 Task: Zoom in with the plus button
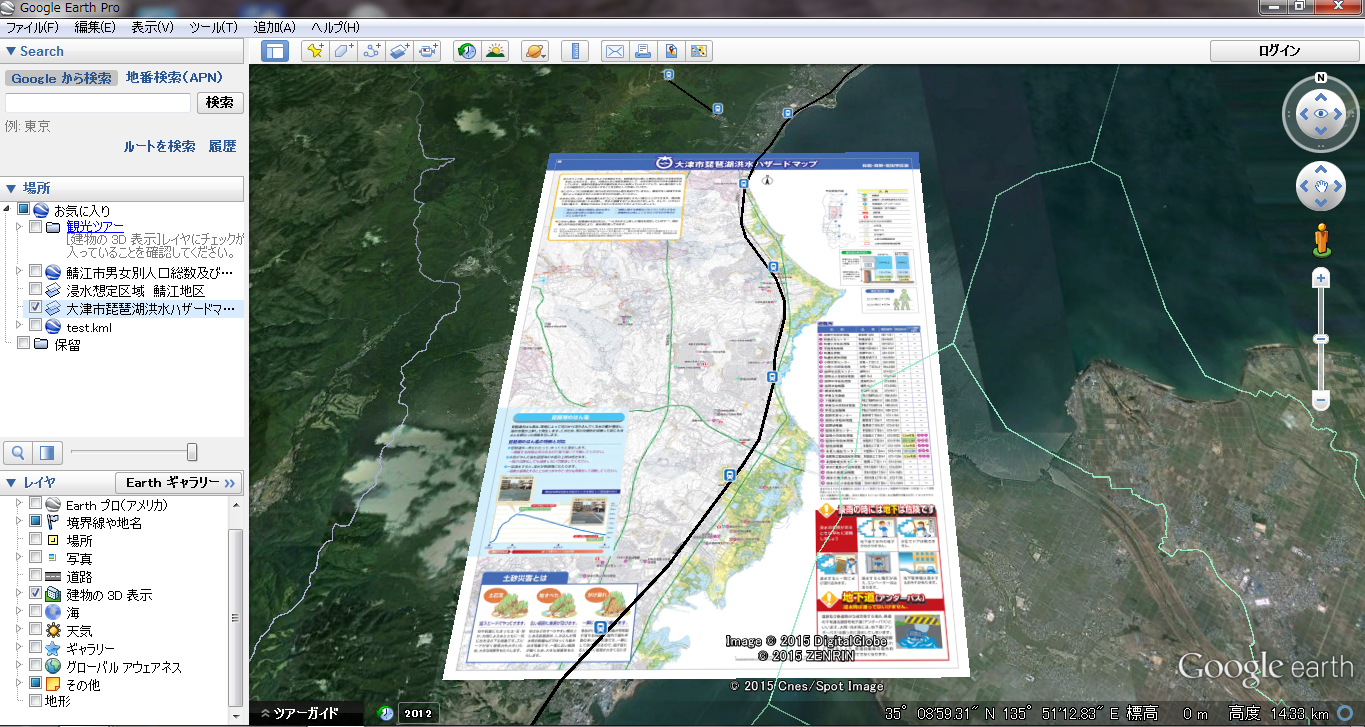point(1321,278)
